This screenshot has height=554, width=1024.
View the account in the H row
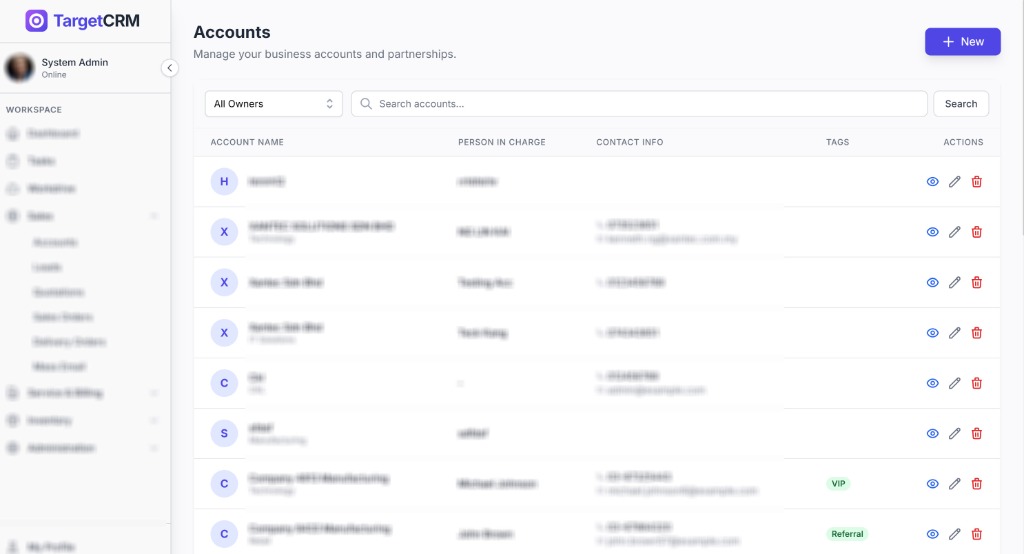(x=932, y=182)
